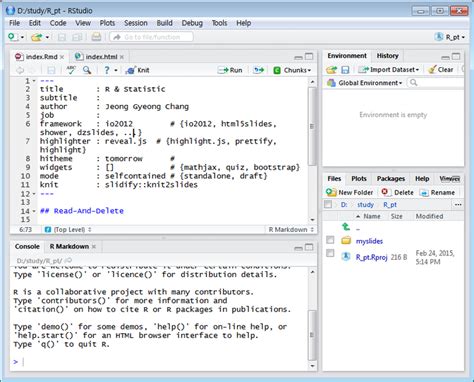Click the Clear broom icon

coord(432,70)
